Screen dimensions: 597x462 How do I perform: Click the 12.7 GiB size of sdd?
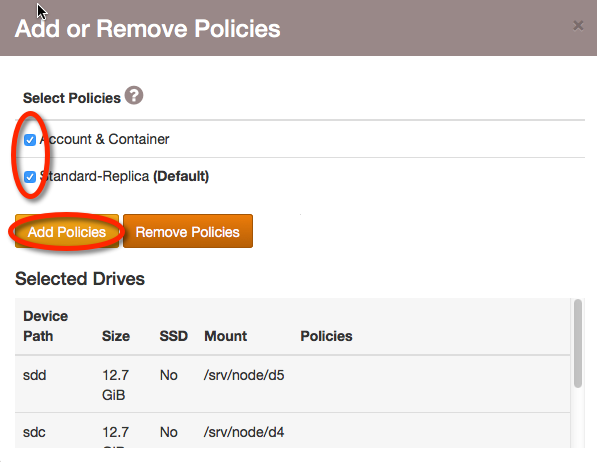click(116, 385)
